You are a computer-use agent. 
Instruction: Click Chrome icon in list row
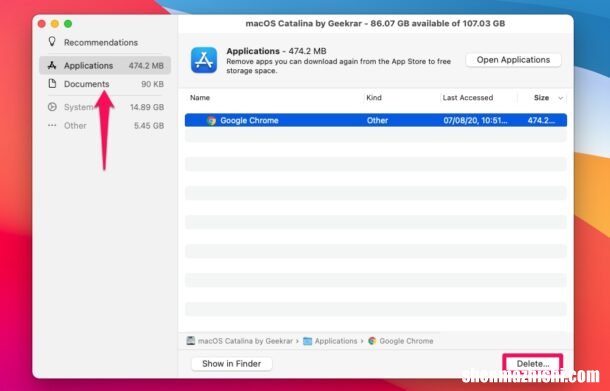(211, 121)
